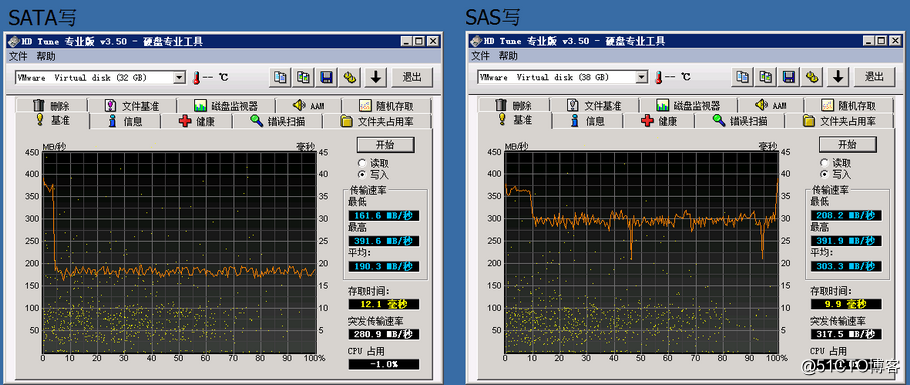910x385 pixels.
Task: Select 基准 tab in SAS window
Action: click(515, 120)
